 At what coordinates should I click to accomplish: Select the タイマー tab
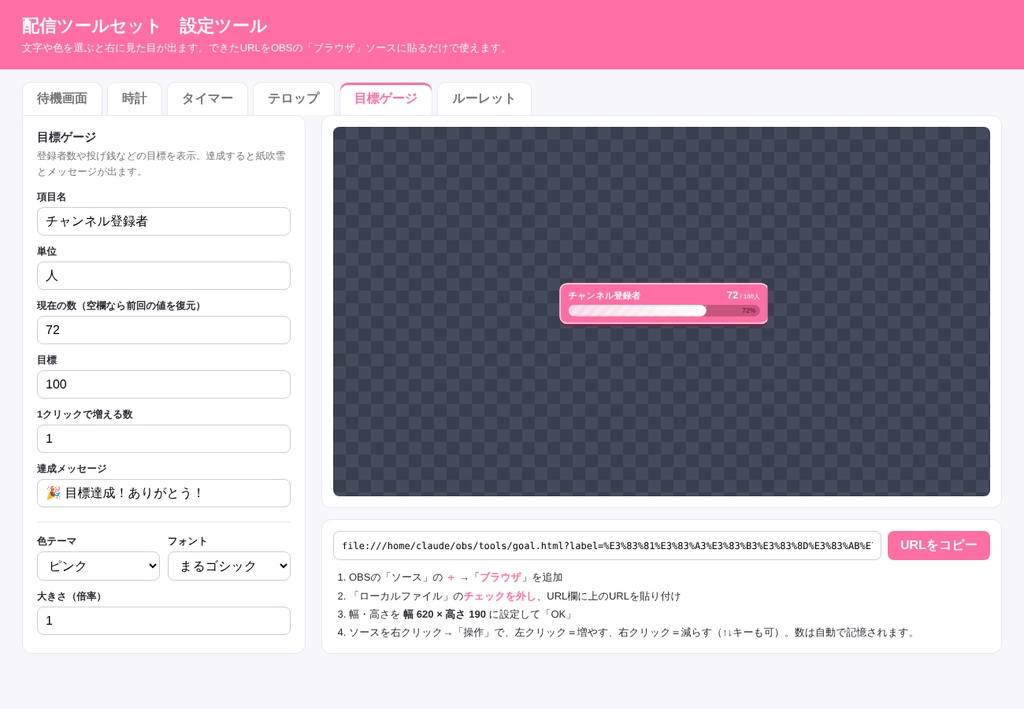pos(207,99)
